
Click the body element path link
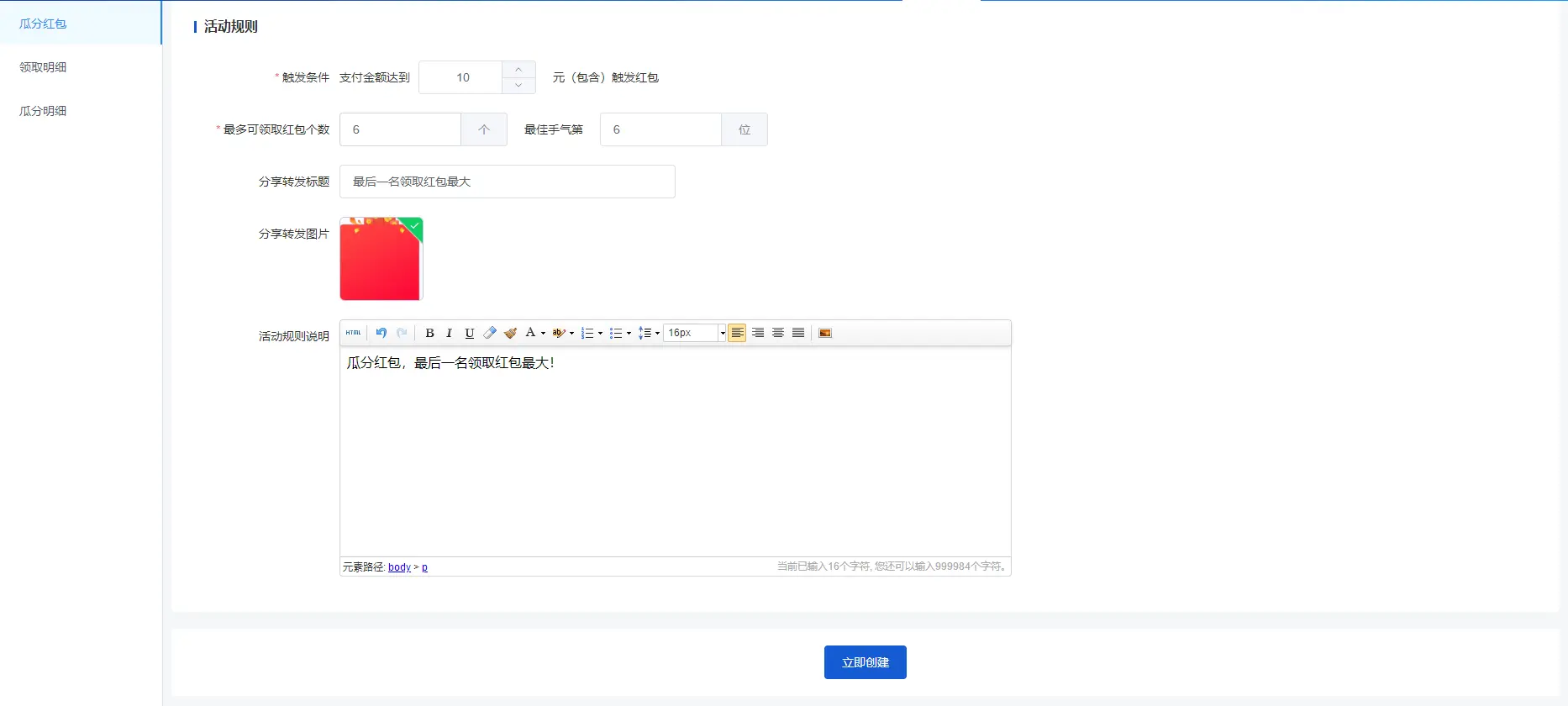399,567
